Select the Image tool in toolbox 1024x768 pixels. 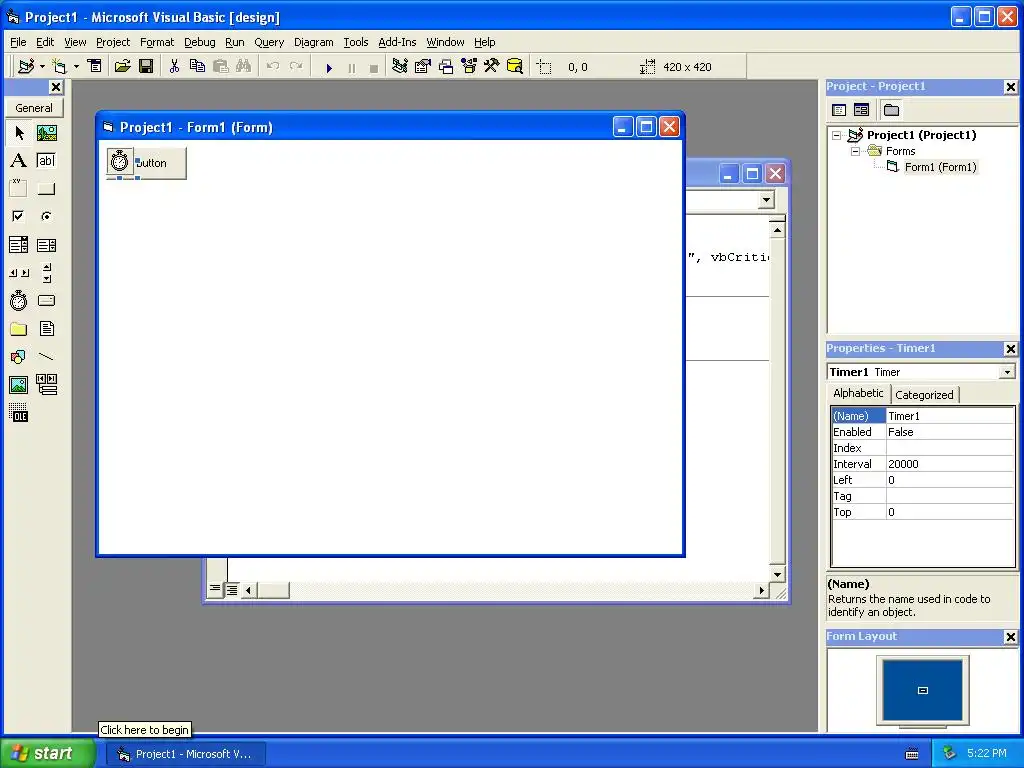pos(19,385)
